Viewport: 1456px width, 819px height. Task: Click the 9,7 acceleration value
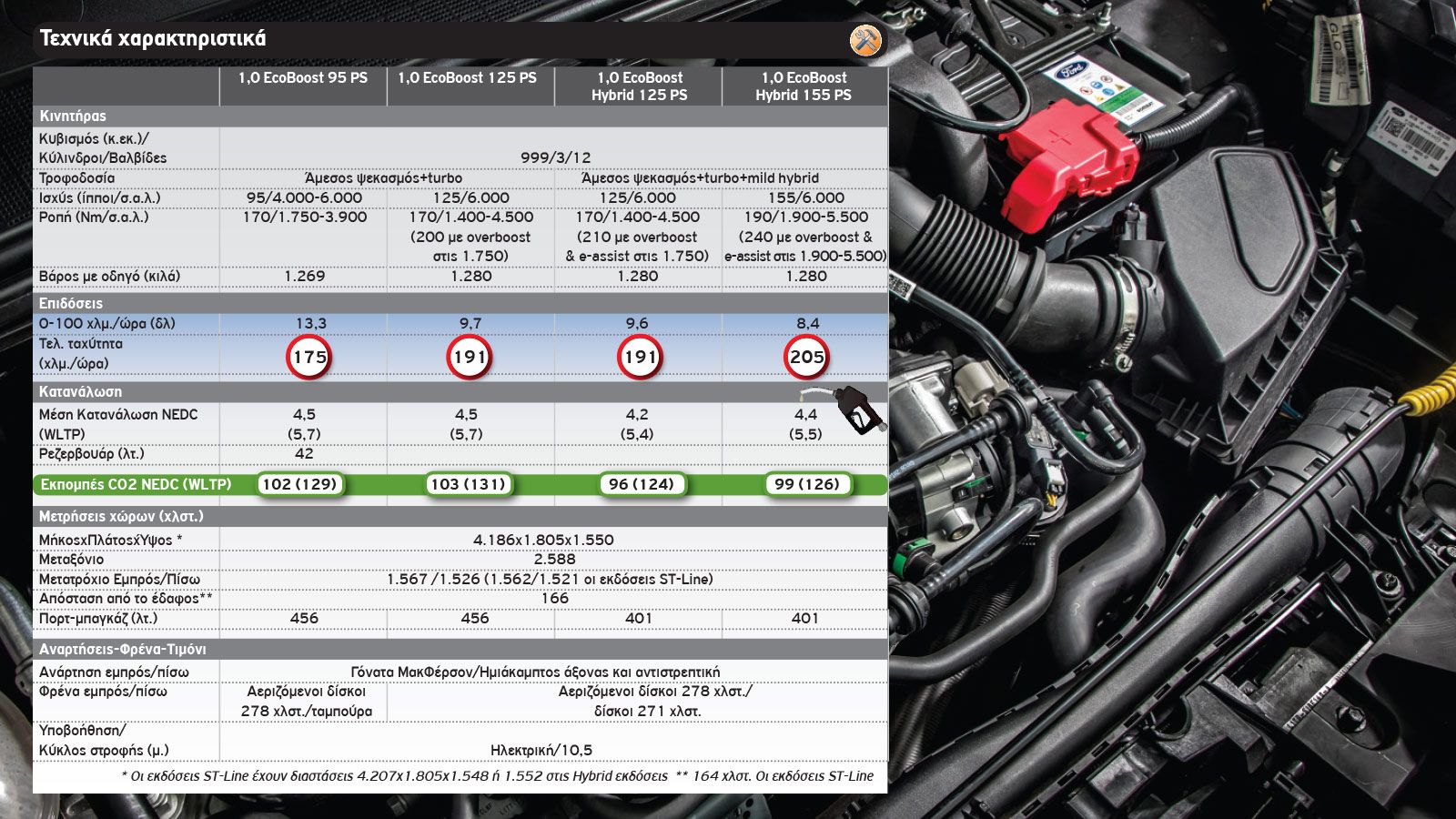click(470, 323)
